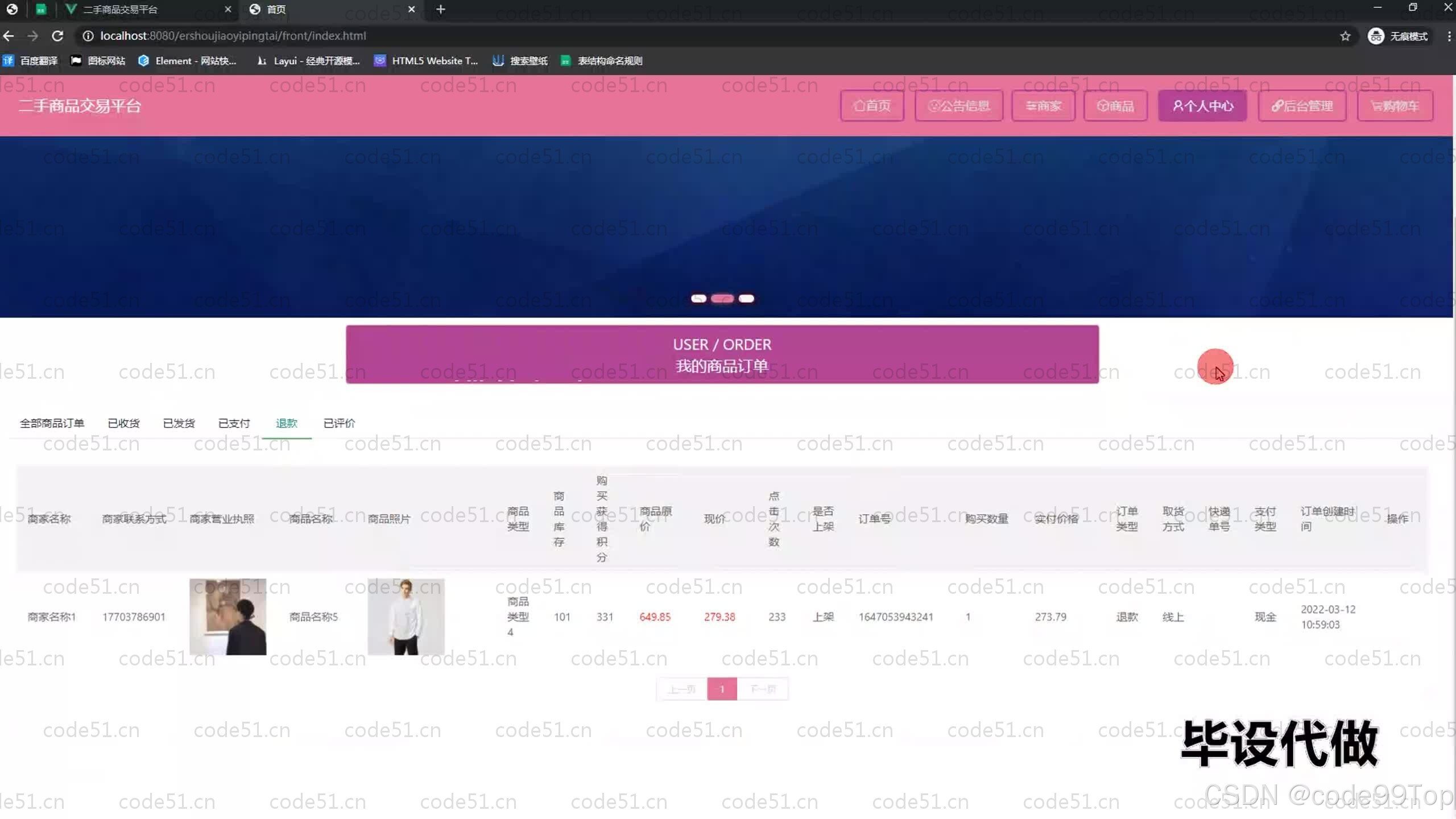Switch to the 已收货 order tab
The image size is (1456, 819).
(123, 423)
